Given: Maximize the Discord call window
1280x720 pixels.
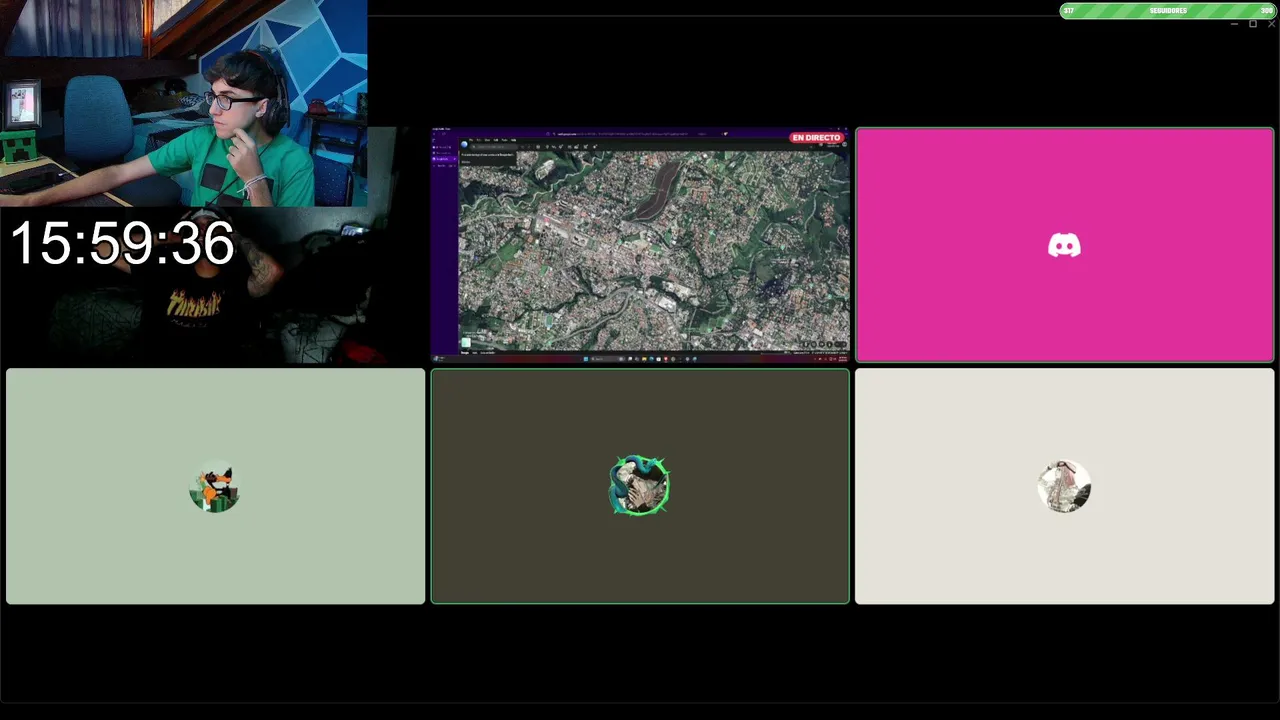Looking at the screenshot, I should tap(1252, 24).
